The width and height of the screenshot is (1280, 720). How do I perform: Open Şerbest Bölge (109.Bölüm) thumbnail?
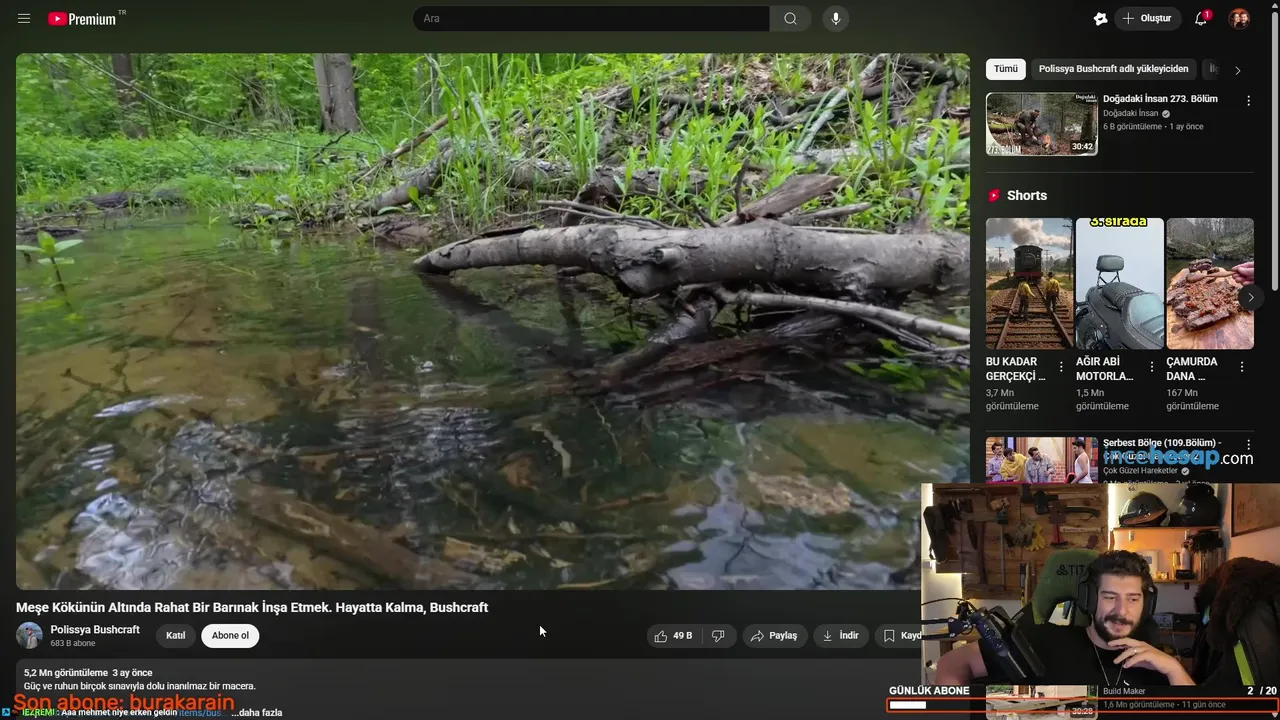click(1042, 460)
